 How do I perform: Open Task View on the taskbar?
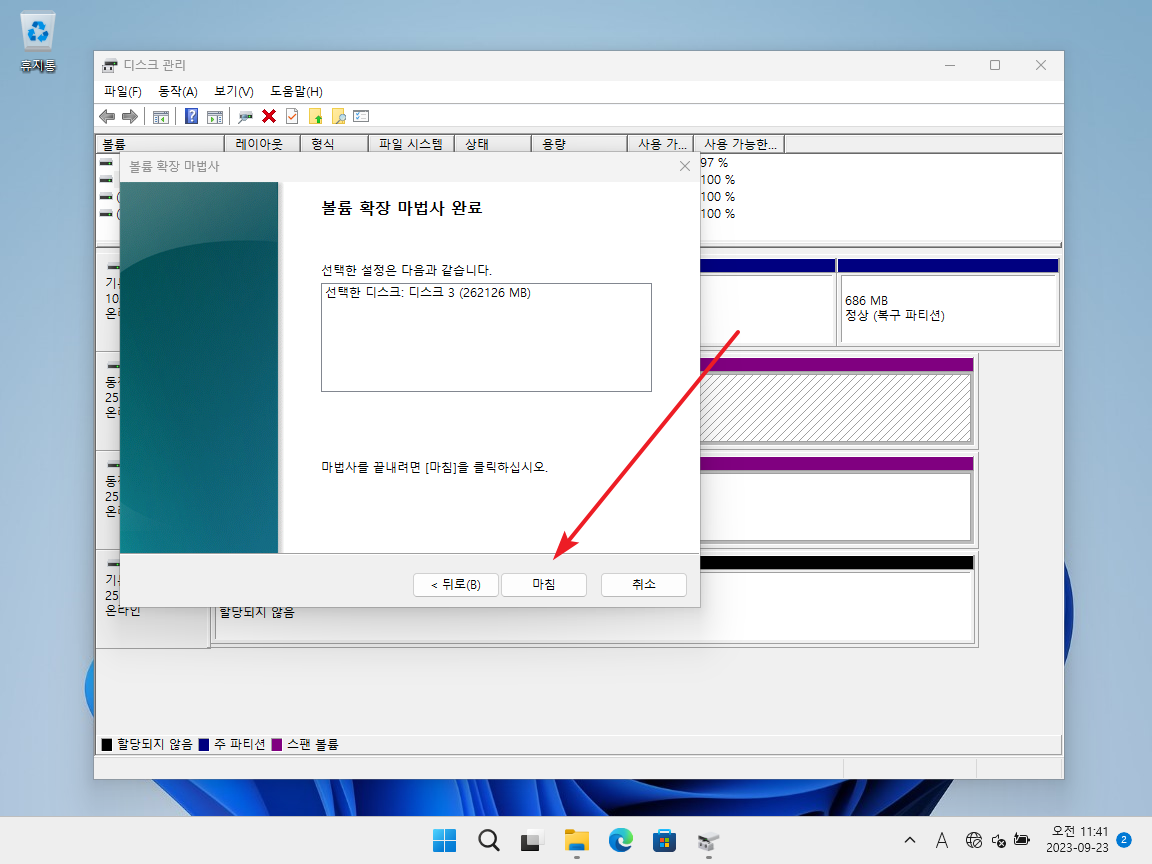532,840
